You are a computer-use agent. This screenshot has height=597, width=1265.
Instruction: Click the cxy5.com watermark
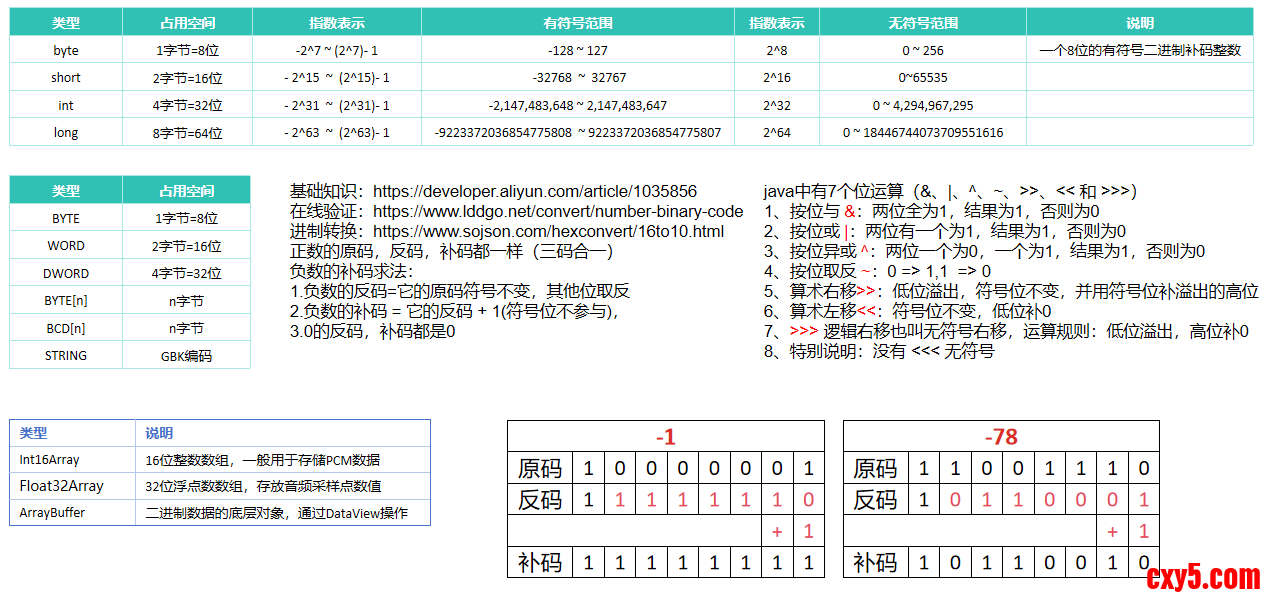click(1203, 577)
